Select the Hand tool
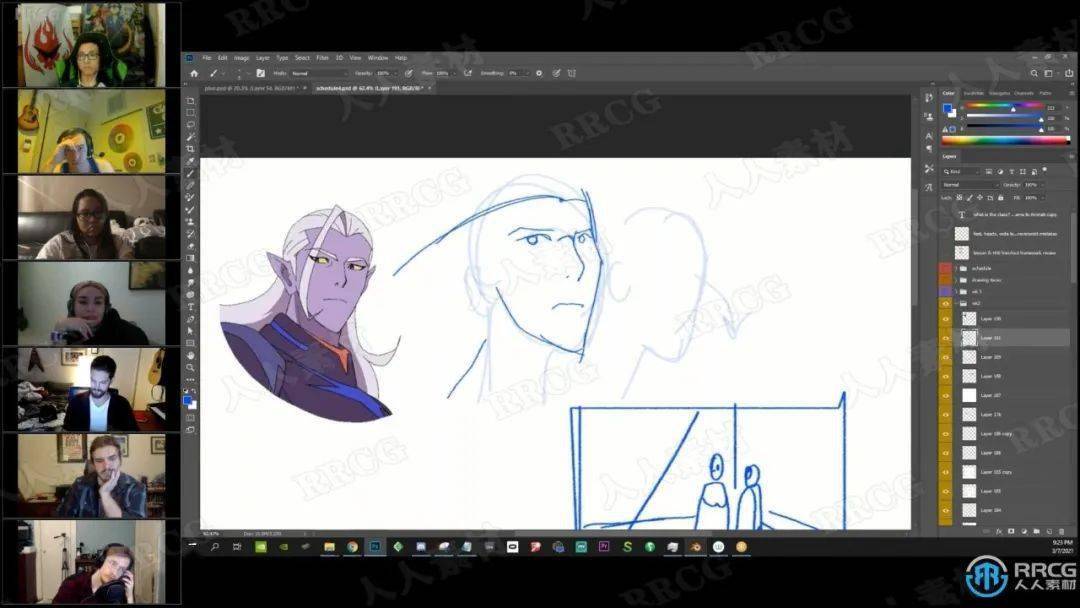 [190, 355]
